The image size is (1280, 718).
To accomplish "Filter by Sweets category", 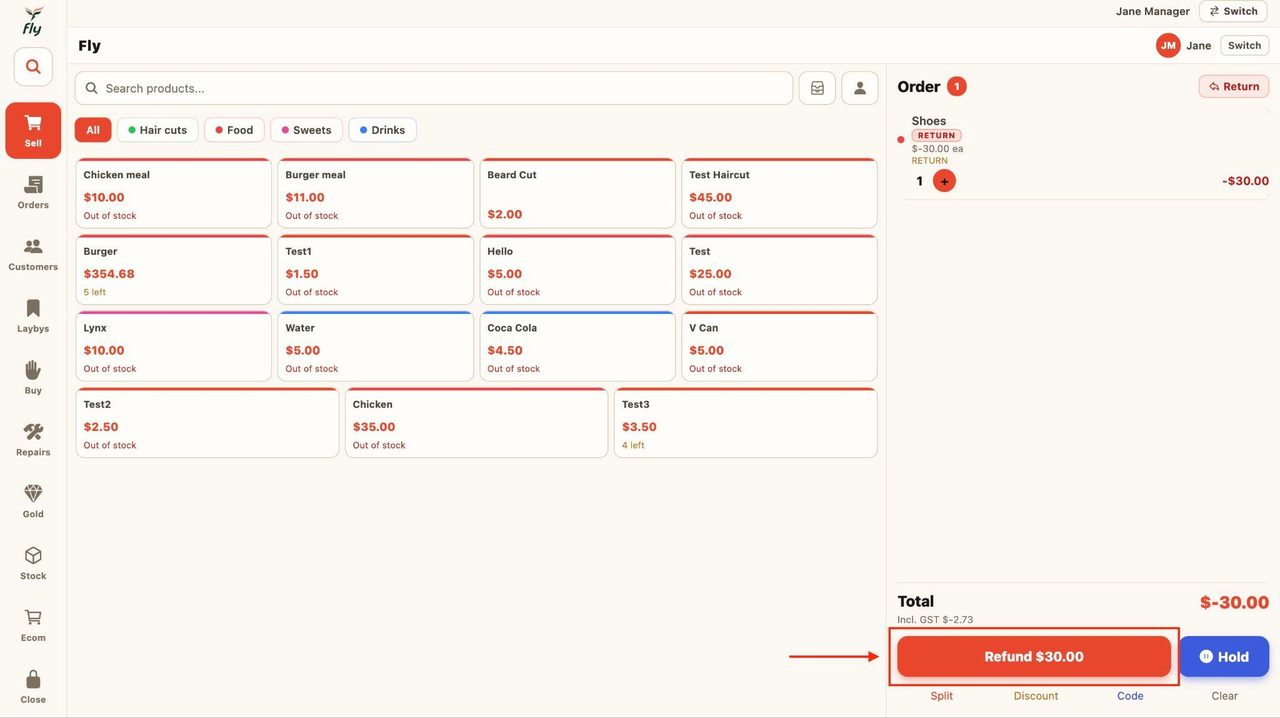I will pos(306,130).
